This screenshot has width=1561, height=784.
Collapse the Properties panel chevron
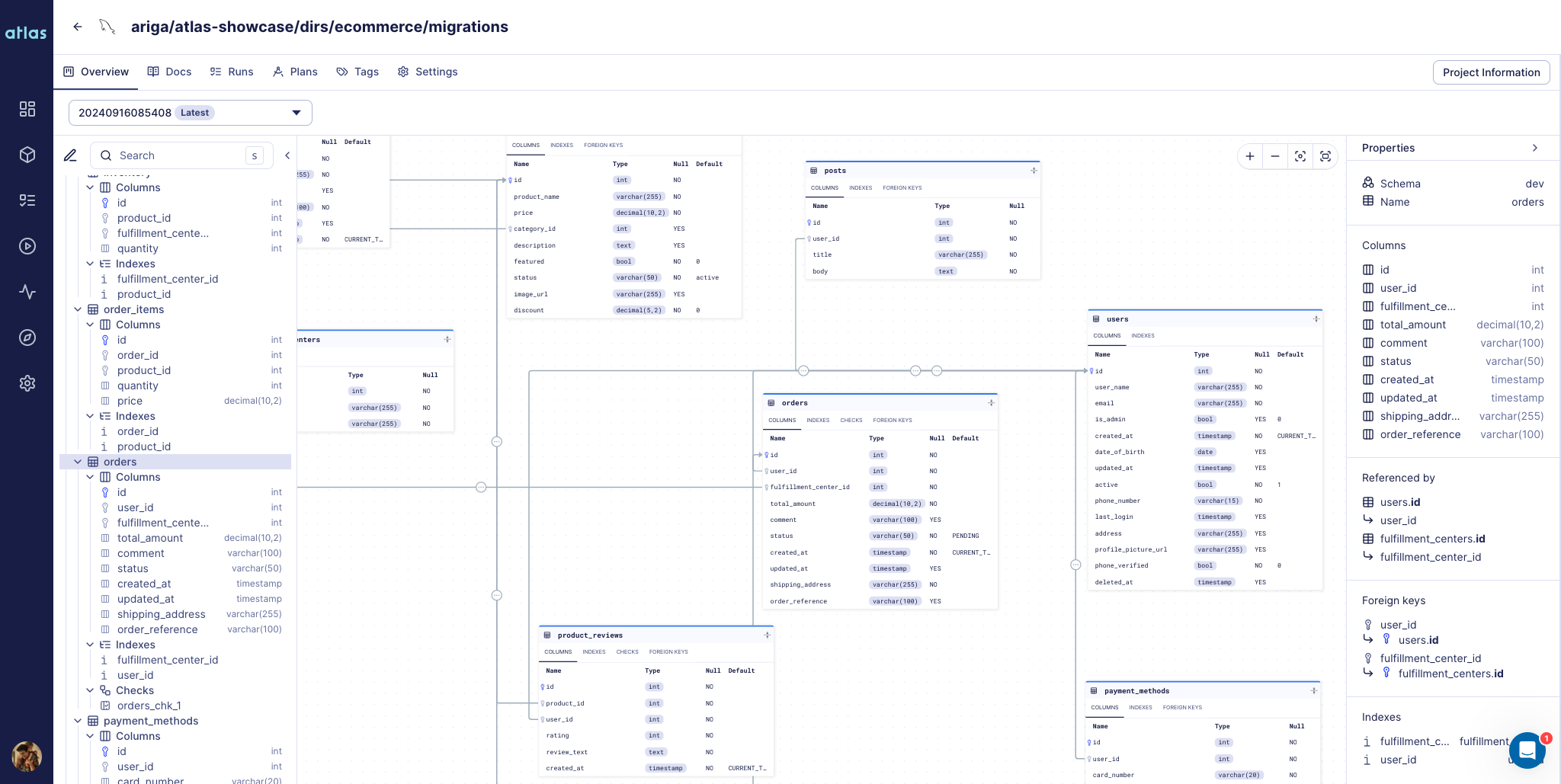coord(1534,148)
